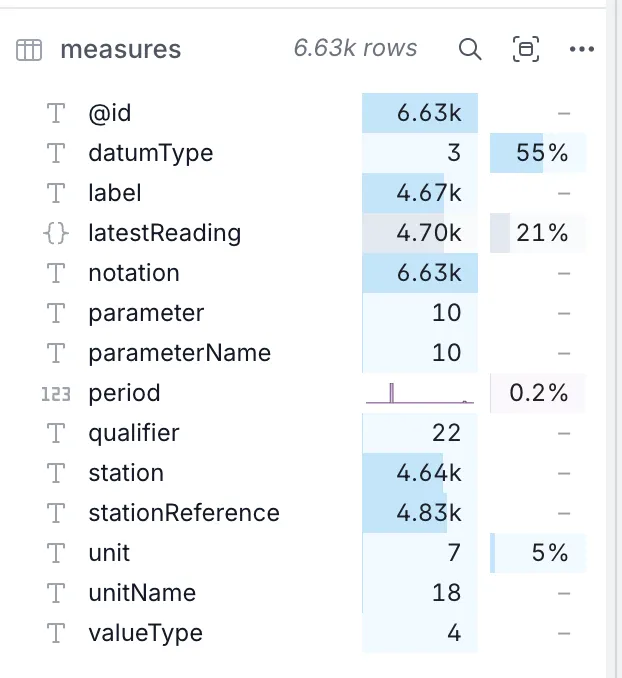The width and height of the screenshot is (622, 678).
Task: Select the unitName column row
Action: click(142, 593)
